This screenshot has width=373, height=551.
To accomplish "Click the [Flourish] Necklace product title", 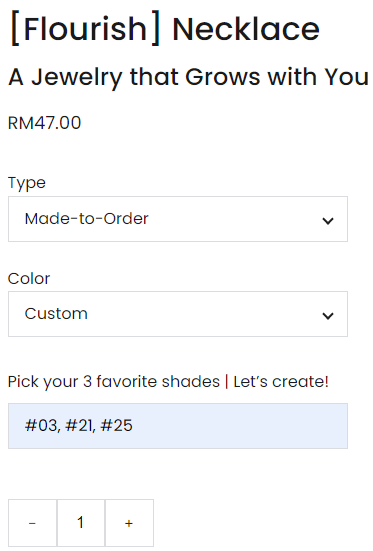I will 165,29.
